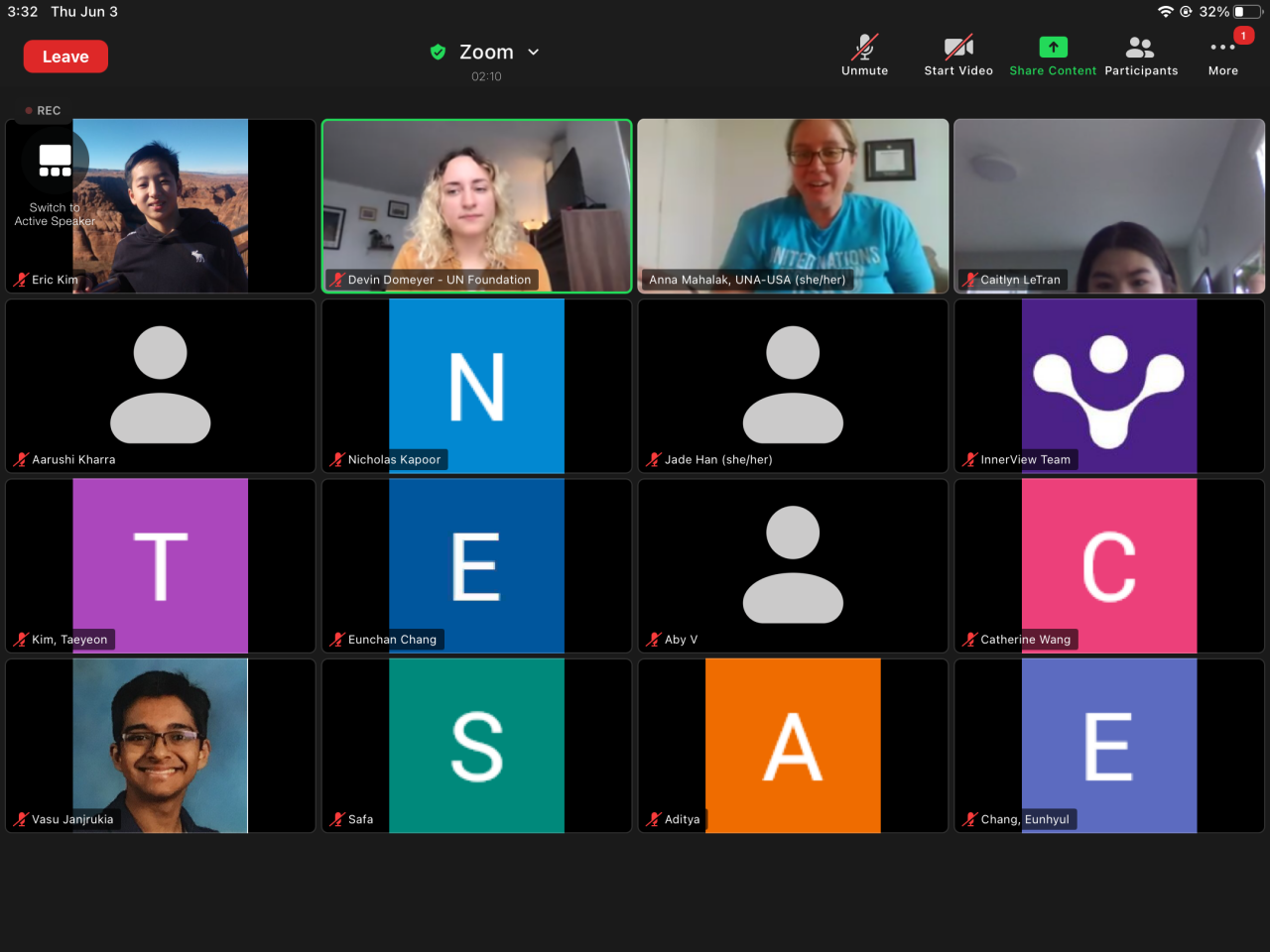Image resolution: width=1270 pixels, height=952 pixels.
Task: Turn on camera with Start Video
Action: (958, 47)
